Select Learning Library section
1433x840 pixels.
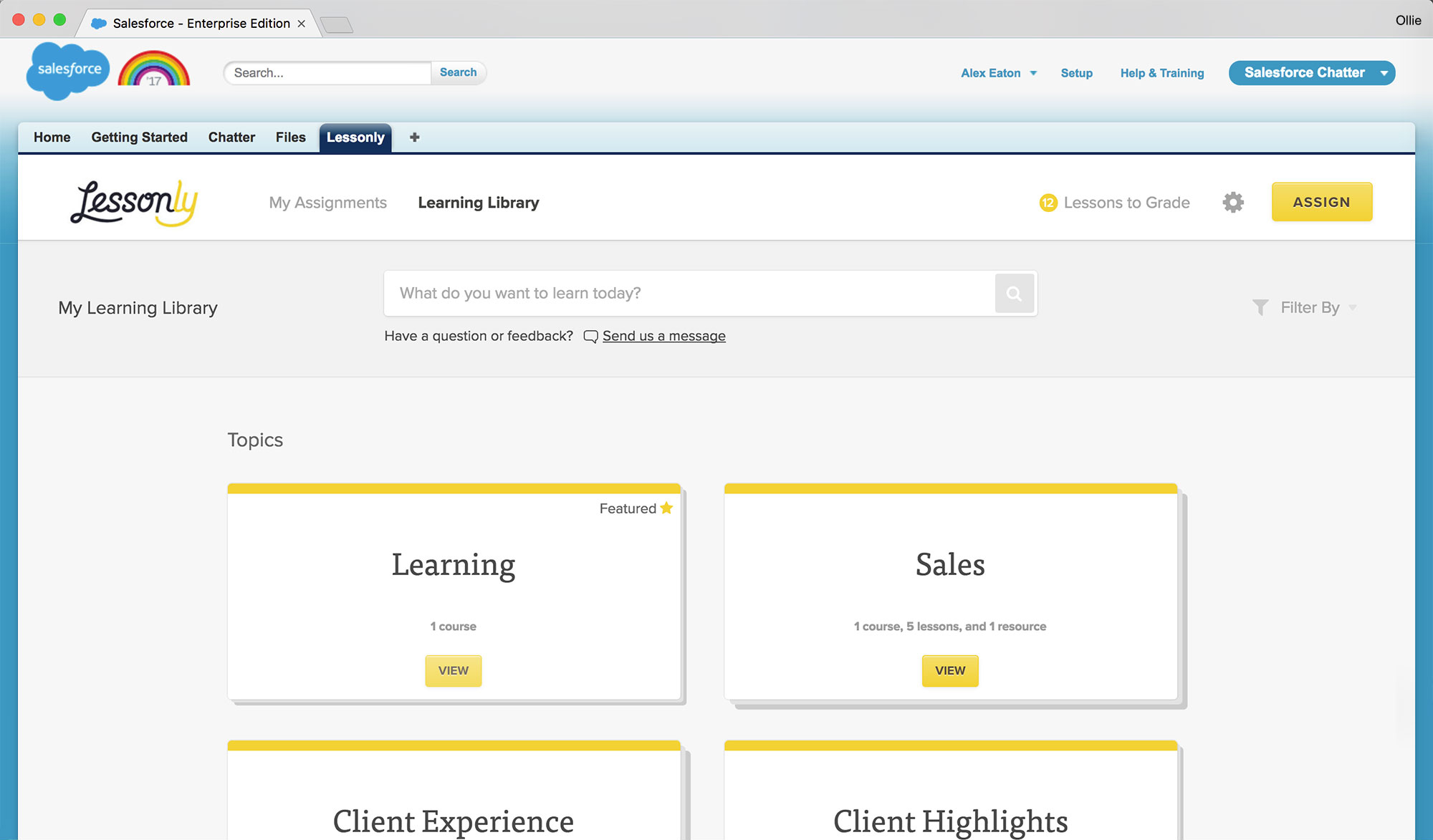[x=479, y=203]
